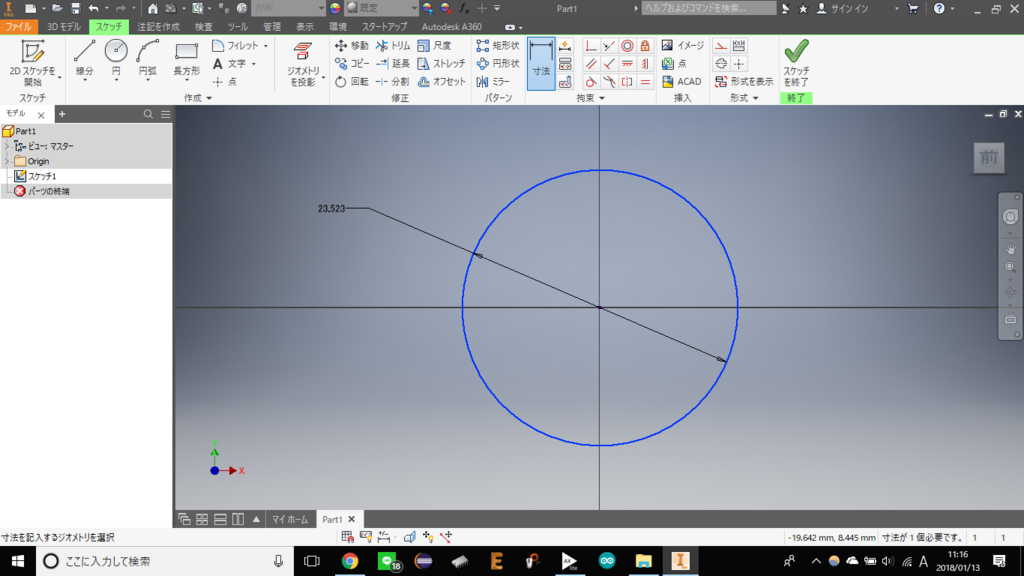Toggle the centerline format icon
The height and width of the screenshot is (576, 1024).
click(x=720, y=64)
